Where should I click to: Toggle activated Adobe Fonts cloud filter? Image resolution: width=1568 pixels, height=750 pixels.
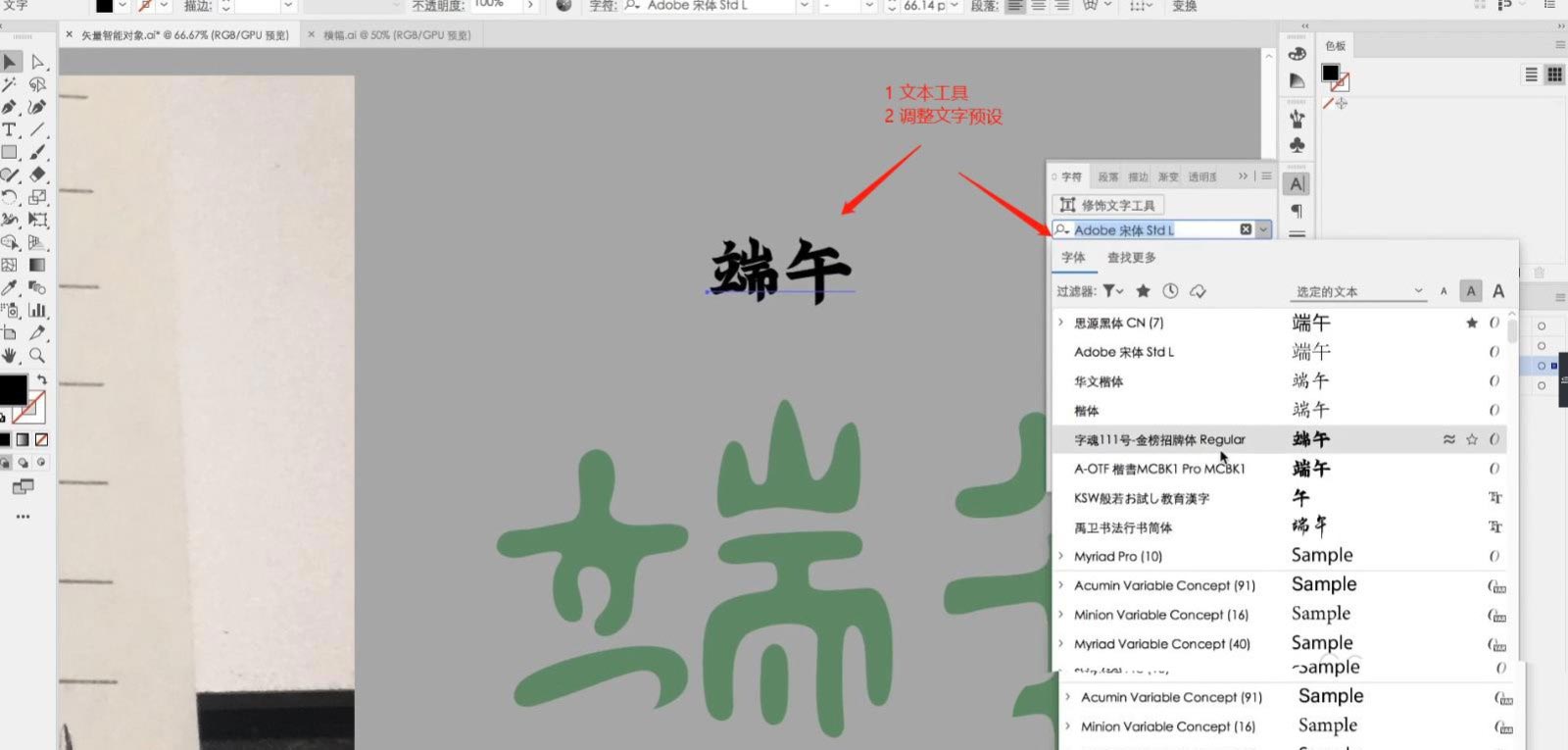click(x=1198, y=291)
